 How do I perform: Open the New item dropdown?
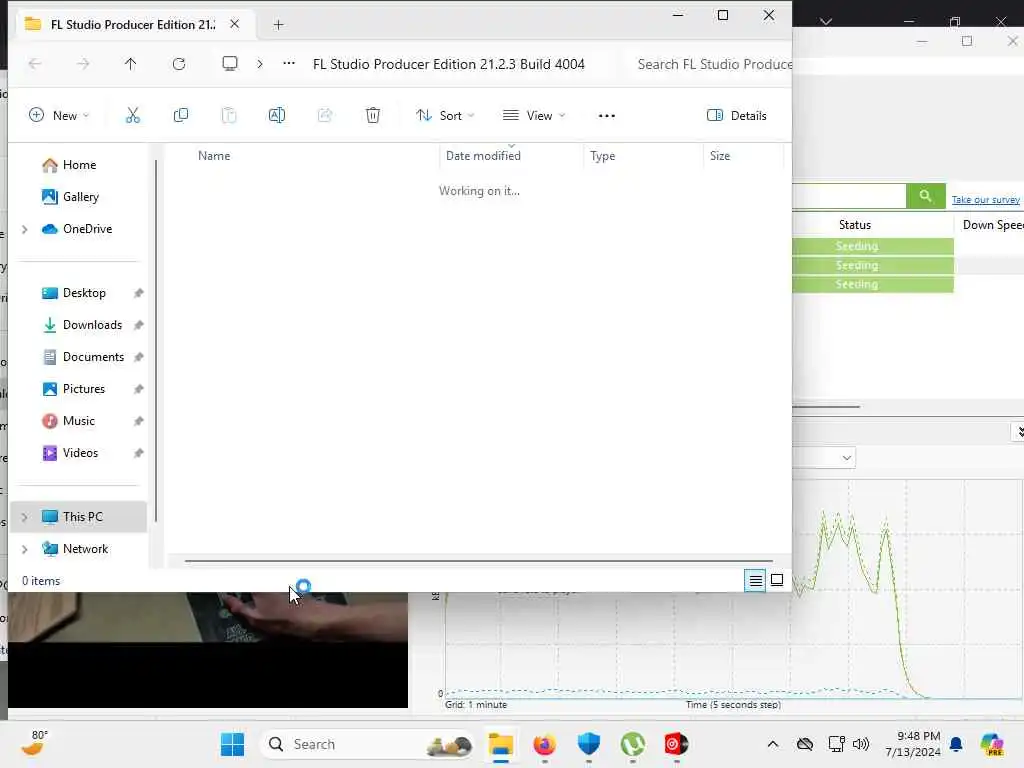pos(59,116)
